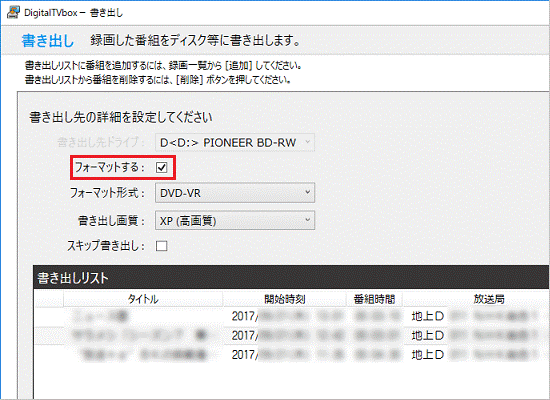Screen dimensions: 550x400
Task: Open the 書き出し画質 XP (高画質) dropdown
Action: (x=235, y=221)
